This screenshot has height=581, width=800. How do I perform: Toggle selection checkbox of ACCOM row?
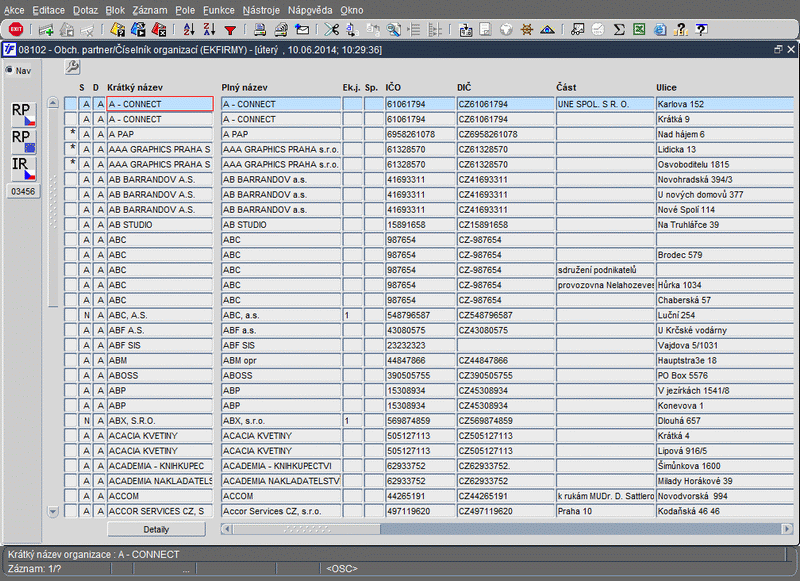[x=71, y=496]
